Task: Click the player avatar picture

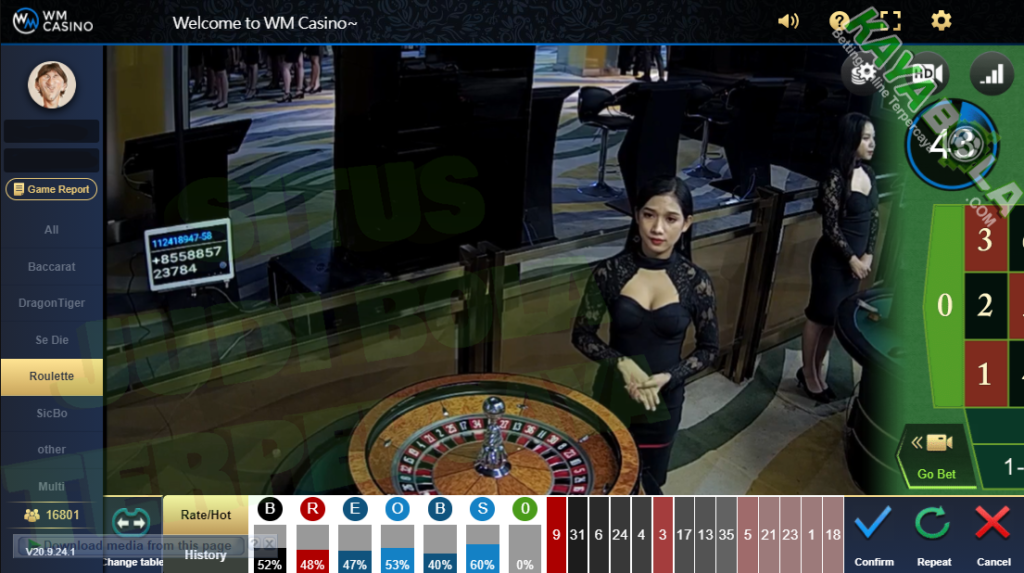Action: click(x=50, y=85)
